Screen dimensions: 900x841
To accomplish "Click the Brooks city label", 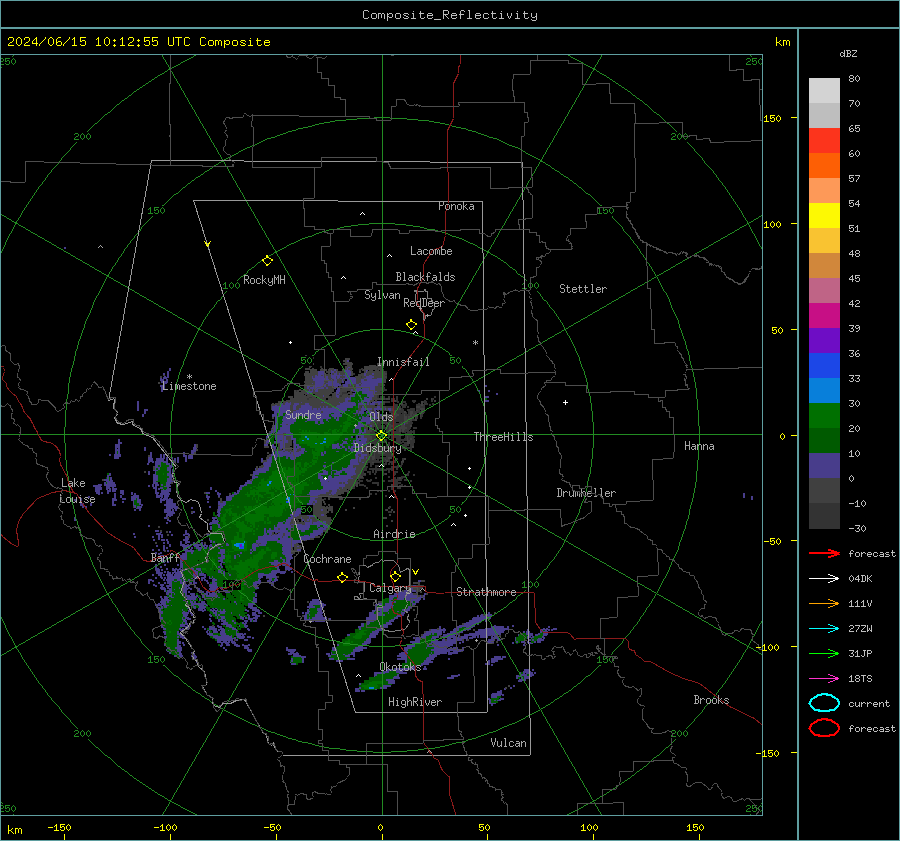I will 711,700.
